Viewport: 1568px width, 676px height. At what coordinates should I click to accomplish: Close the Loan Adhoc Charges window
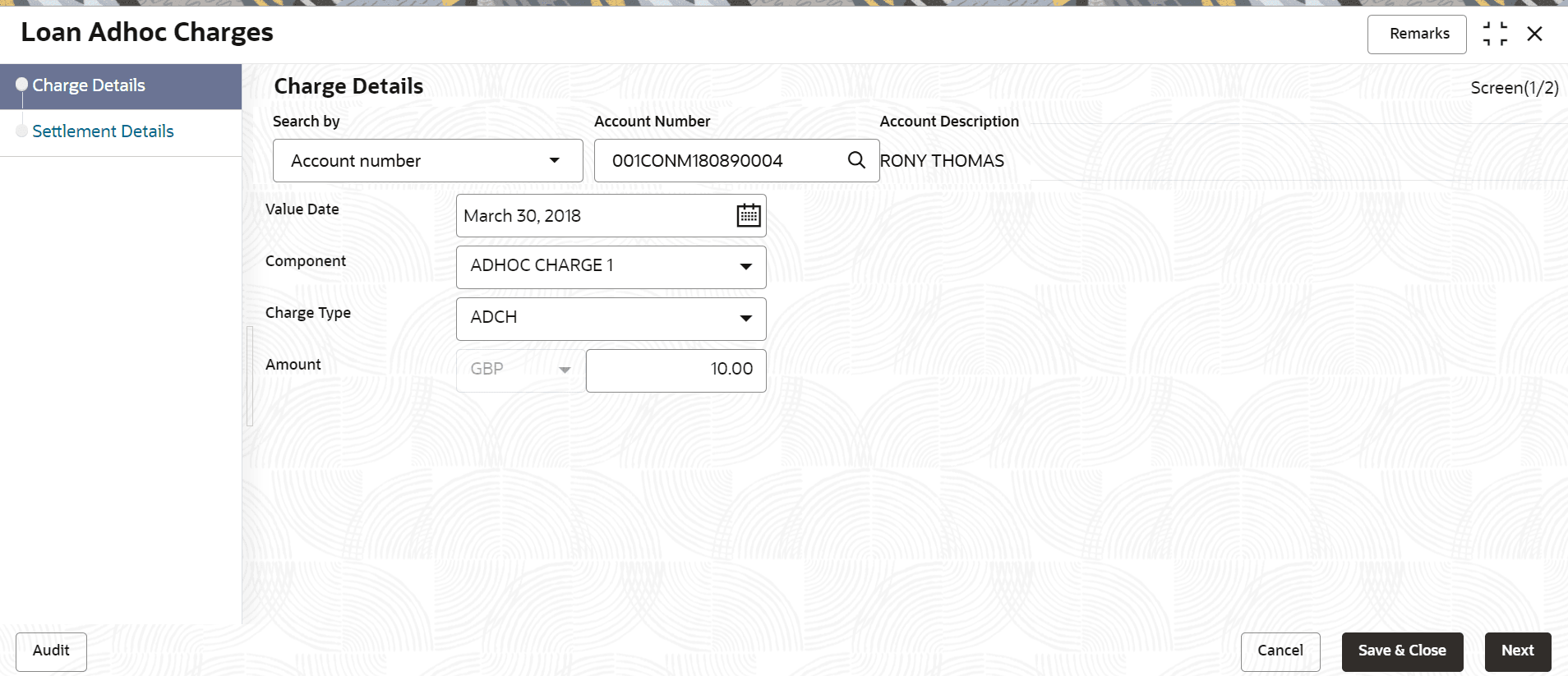[x=1534, y=34]
